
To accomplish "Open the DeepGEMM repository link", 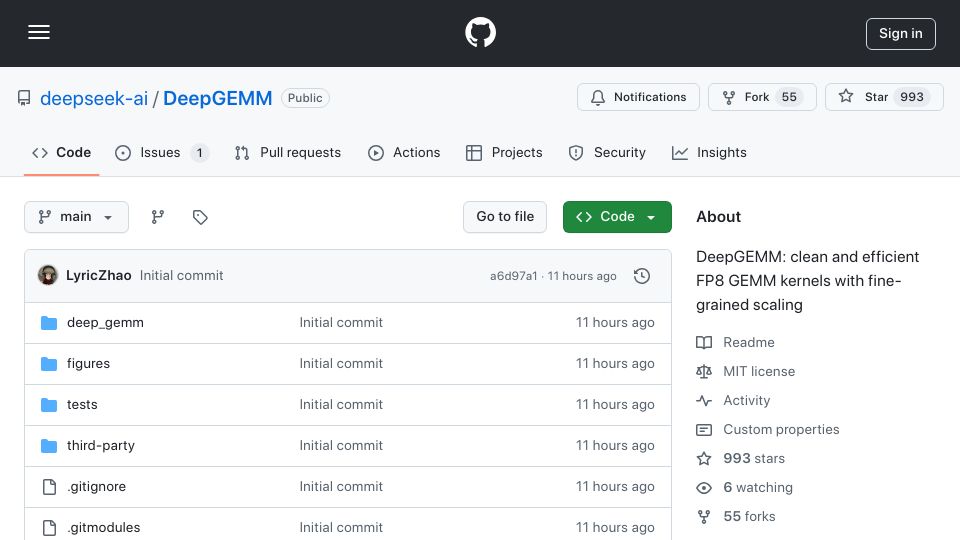I will (217, 98).
